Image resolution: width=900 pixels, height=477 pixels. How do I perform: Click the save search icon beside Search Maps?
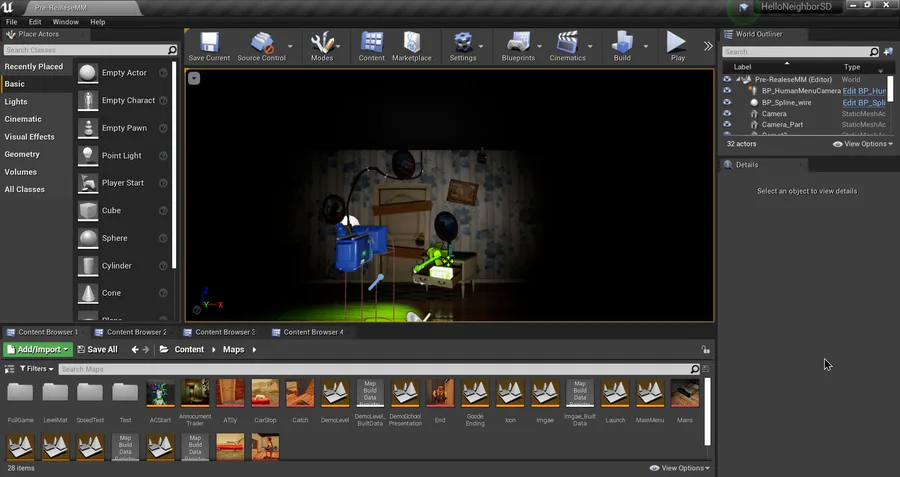pos(706,369)
